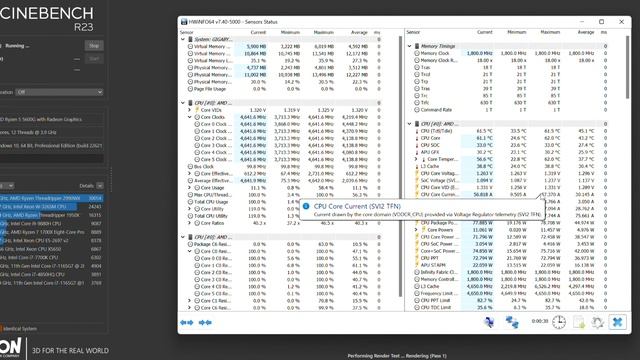Click the HWiNFO64 app icon in the title bar
The image size is (640, 360).
[x=184, y=22]
